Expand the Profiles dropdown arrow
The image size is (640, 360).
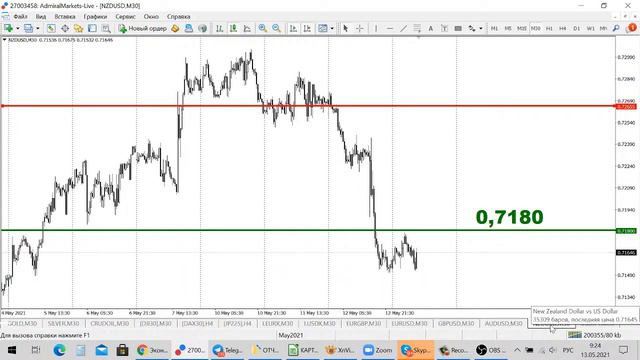38,28
